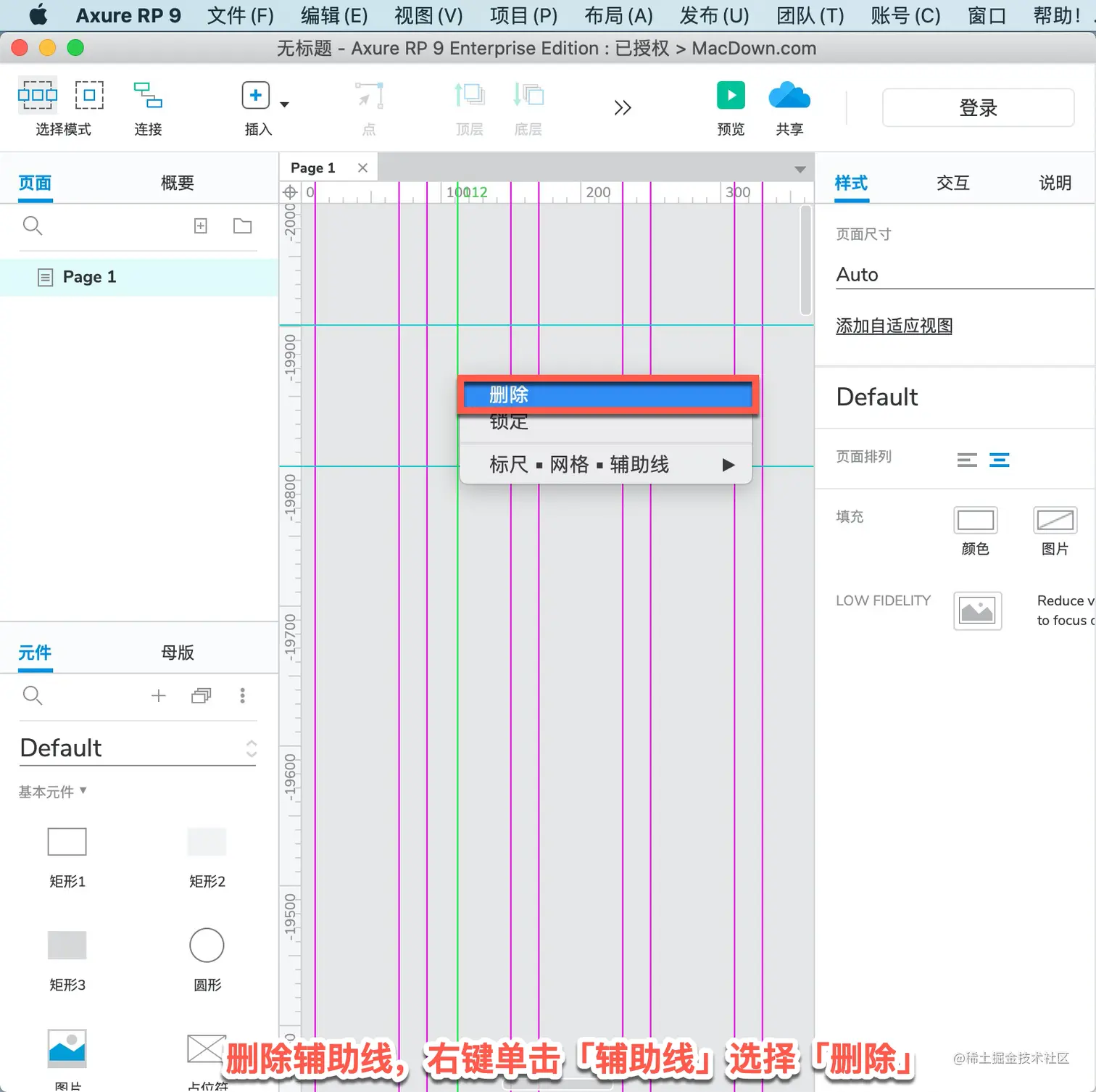Viewport: 1096px width, 1092px height.
Task: Close the Page 1 canvas tab
Action: tap(362, 168)
